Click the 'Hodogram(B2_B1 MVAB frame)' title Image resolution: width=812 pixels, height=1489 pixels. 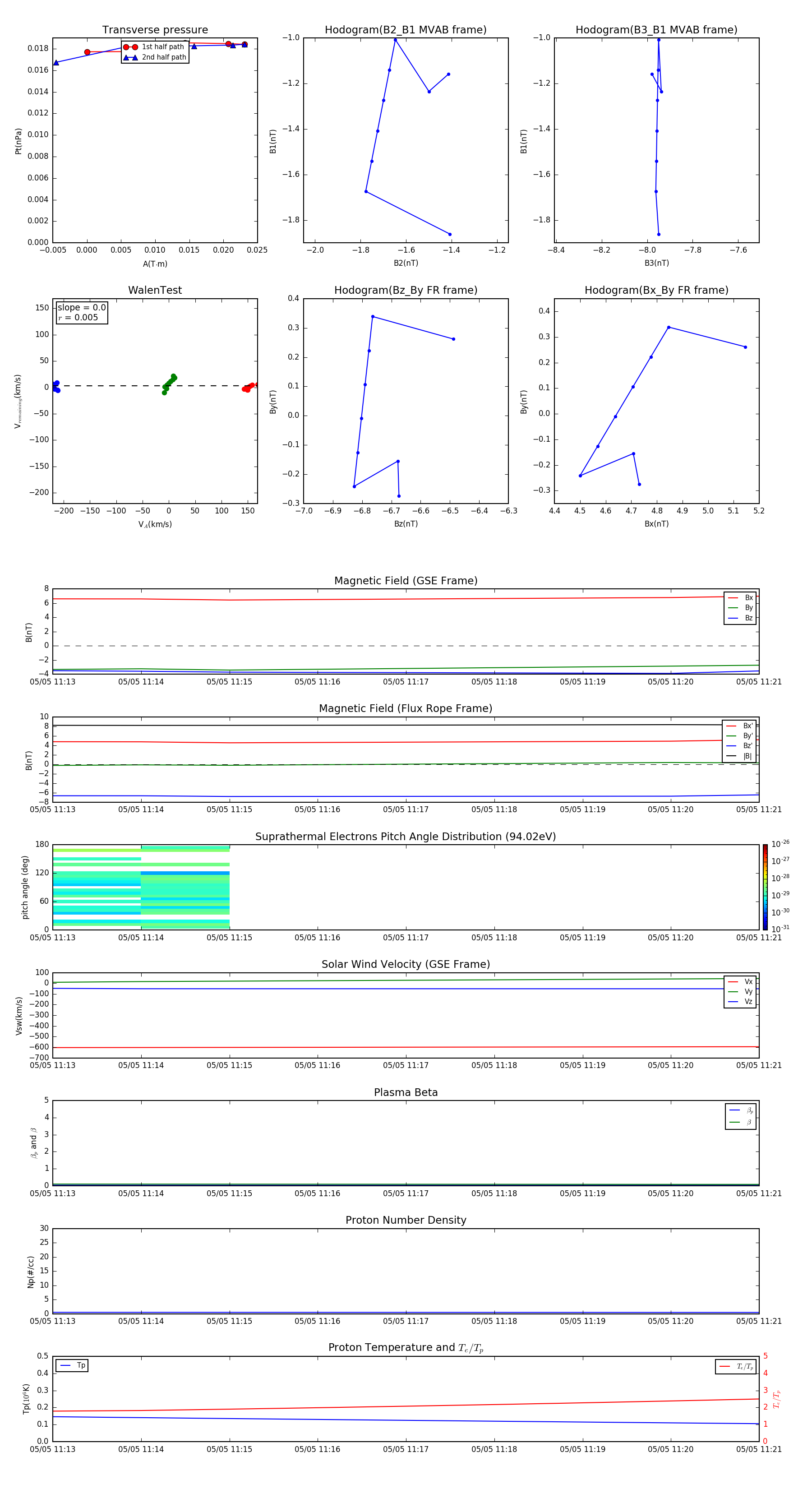[406, 30]
